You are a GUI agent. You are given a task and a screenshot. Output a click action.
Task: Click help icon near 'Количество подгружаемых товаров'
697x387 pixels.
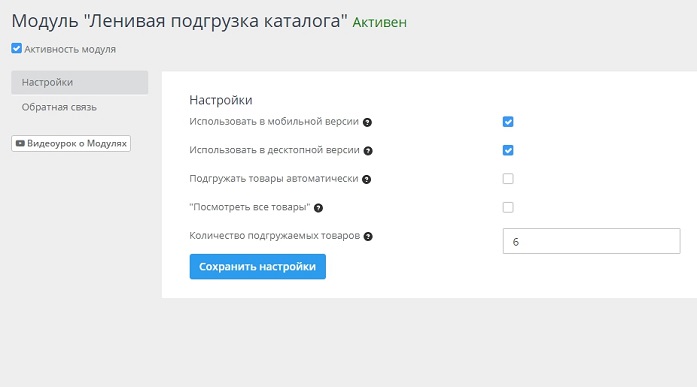click(368, 236)
